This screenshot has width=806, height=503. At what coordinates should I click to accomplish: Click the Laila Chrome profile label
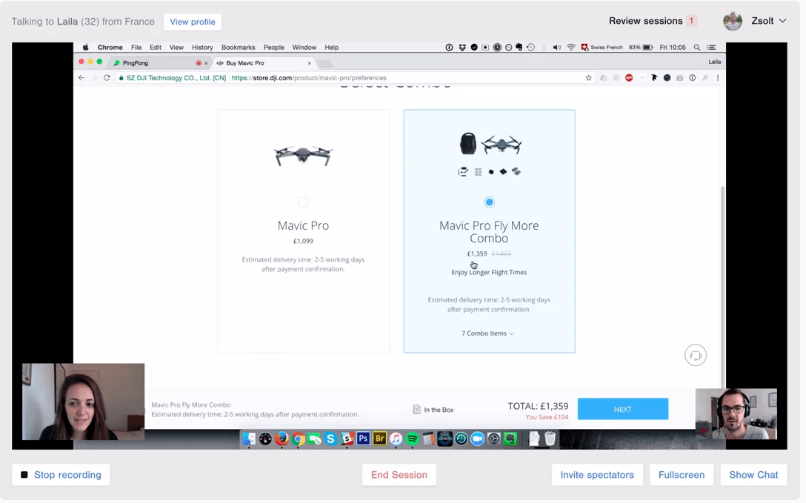[715, 62]
